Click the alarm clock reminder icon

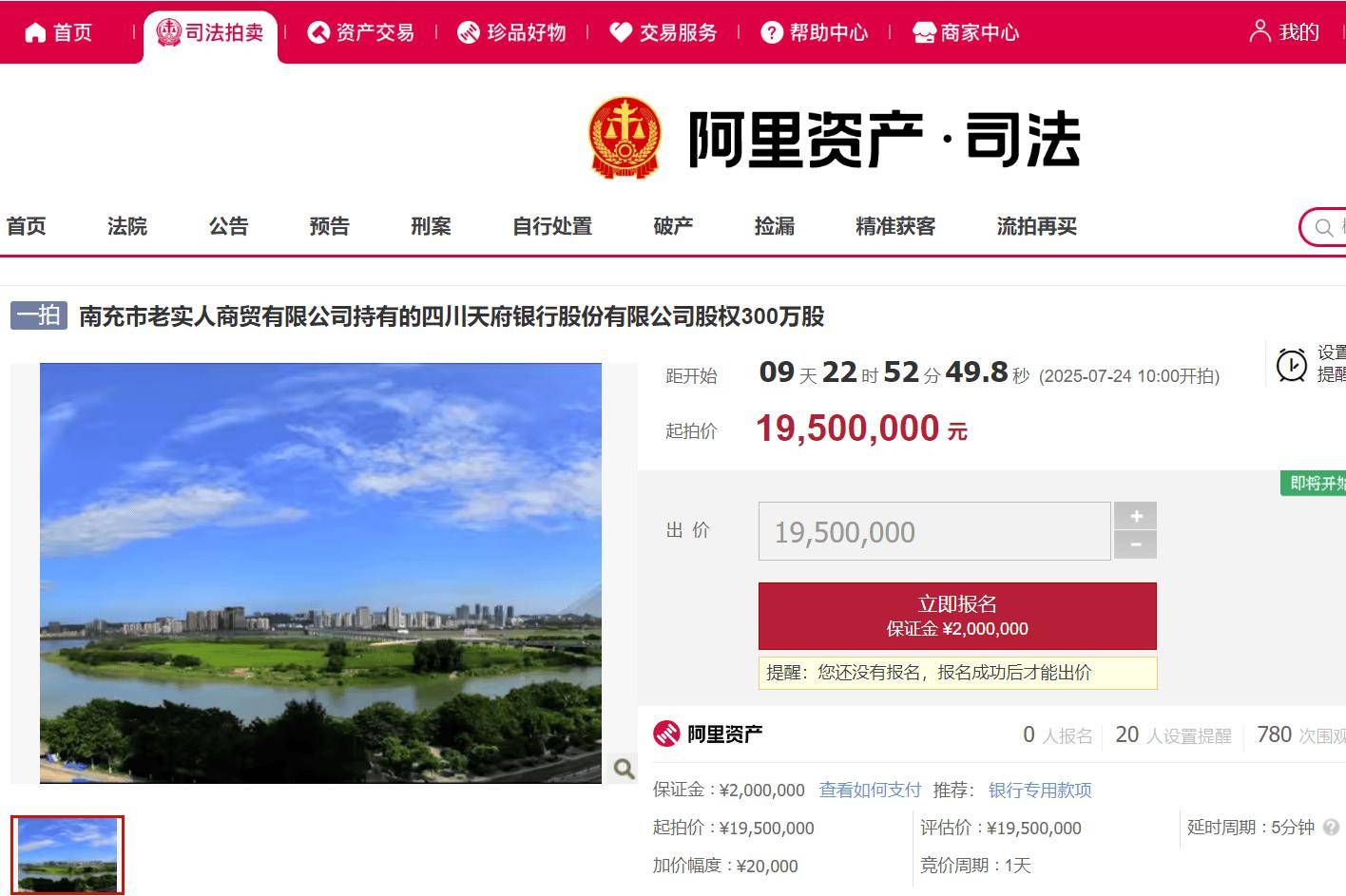[x=1291, y=365]
